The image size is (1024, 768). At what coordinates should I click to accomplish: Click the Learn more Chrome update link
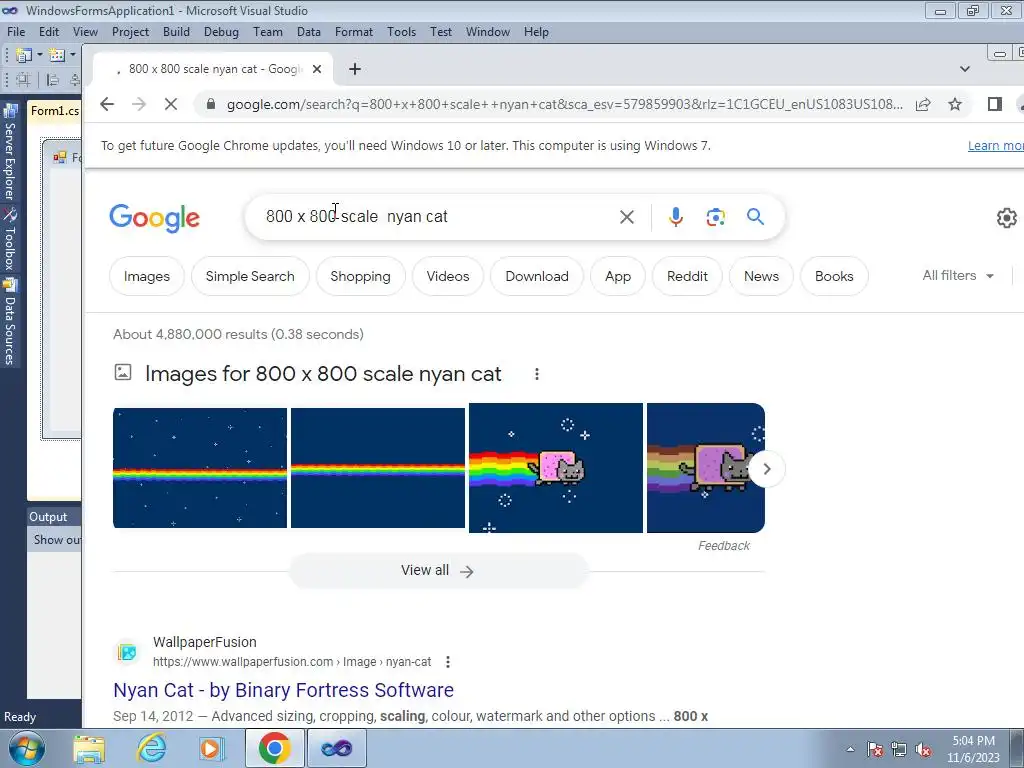pyautogui.click(x=995, y=146)
